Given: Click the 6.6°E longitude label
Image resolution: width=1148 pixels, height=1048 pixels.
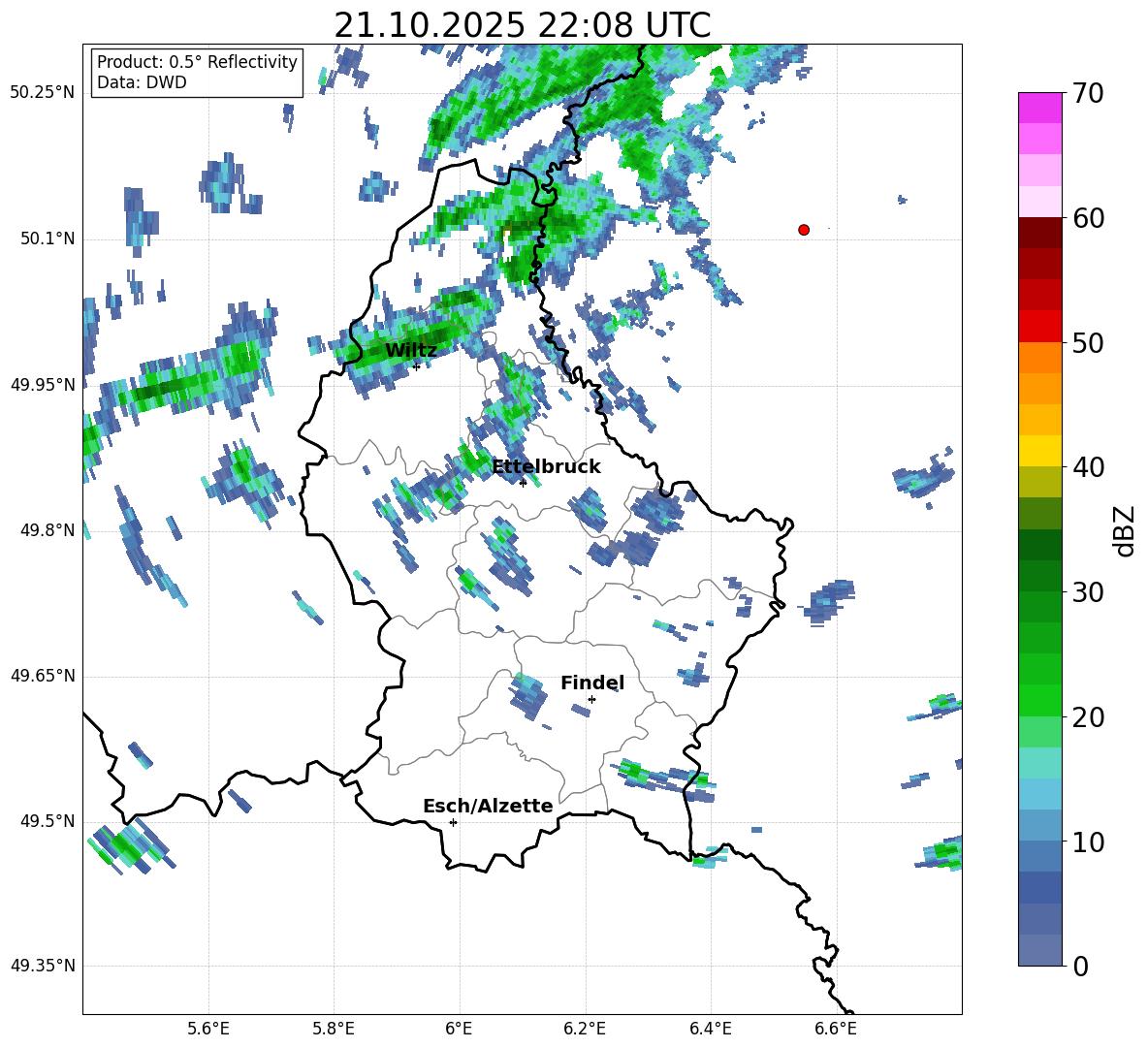Looking at the screenshot, I should point(836,1029).
